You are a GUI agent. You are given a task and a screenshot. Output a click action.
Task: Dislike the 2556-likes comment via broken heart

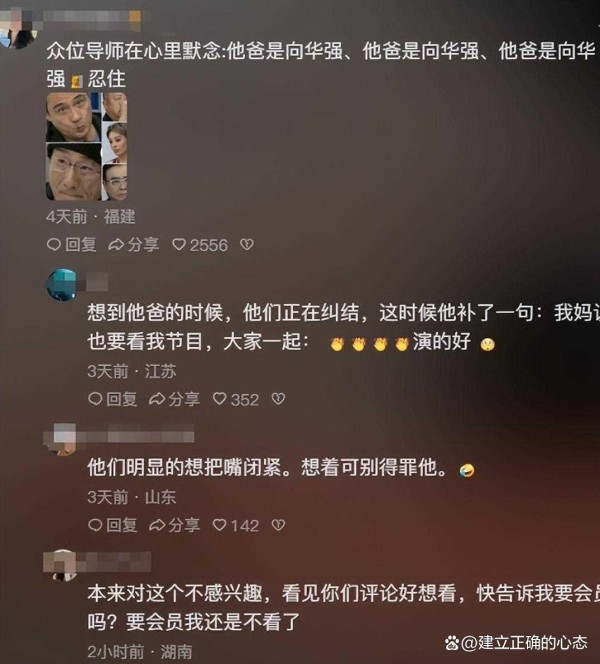pos(247,244)
